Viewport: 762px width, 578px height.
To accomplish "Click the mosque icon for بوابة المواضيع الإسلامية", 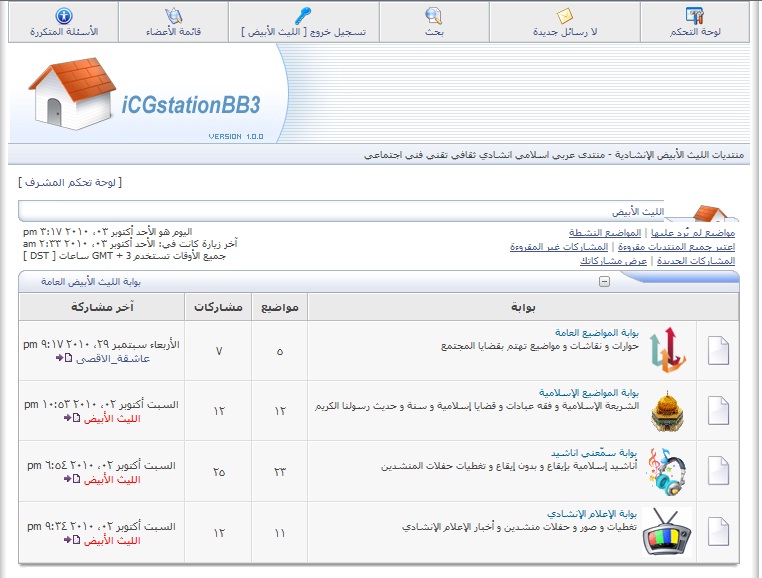I will point(668,410).
